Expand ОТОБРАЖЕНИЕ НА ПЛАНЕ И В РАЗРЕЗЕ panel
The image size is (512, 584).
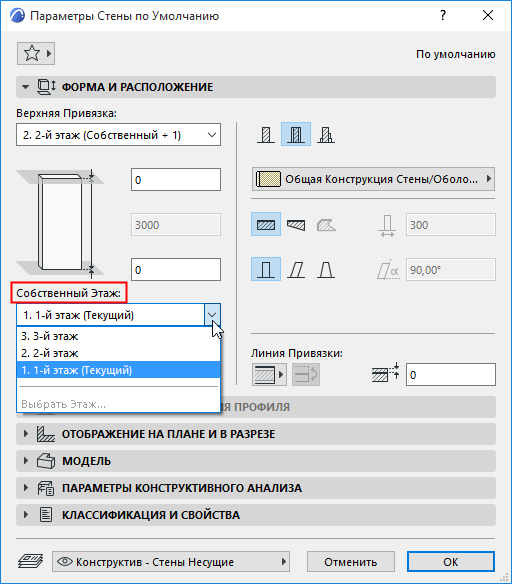point(25,434)
